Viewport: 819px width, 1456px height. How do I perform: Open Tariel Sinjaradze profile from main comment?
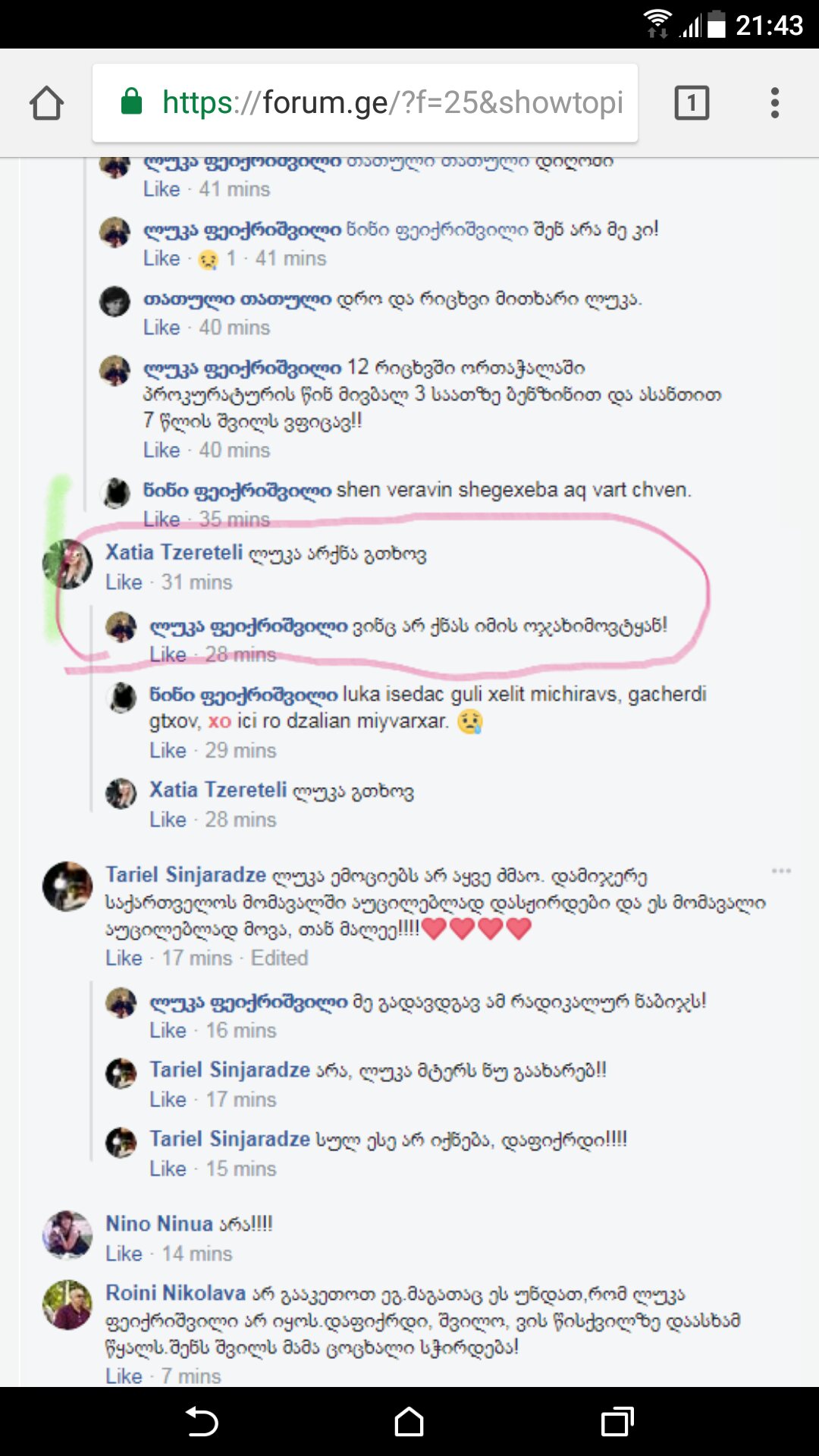[186, 874]
